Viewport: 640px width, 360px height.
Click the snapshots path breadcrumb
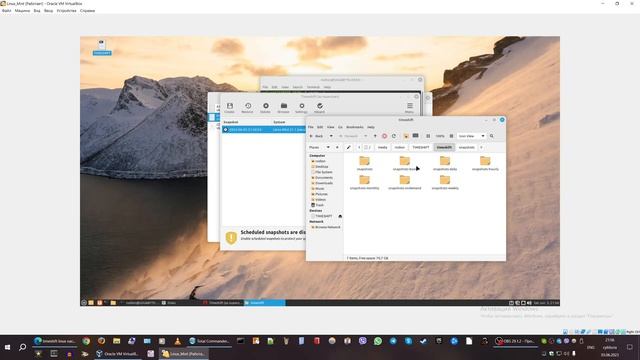click(466, 147)
